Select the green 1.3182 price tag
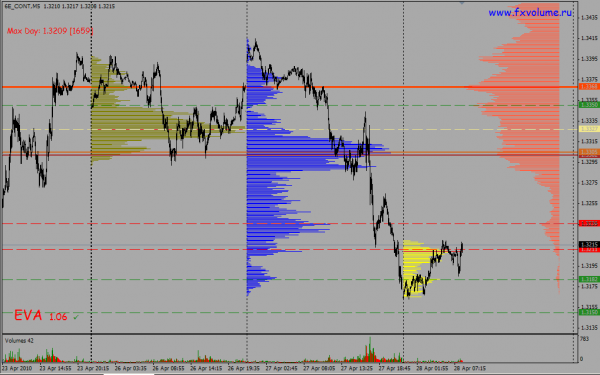 (589, 279)
